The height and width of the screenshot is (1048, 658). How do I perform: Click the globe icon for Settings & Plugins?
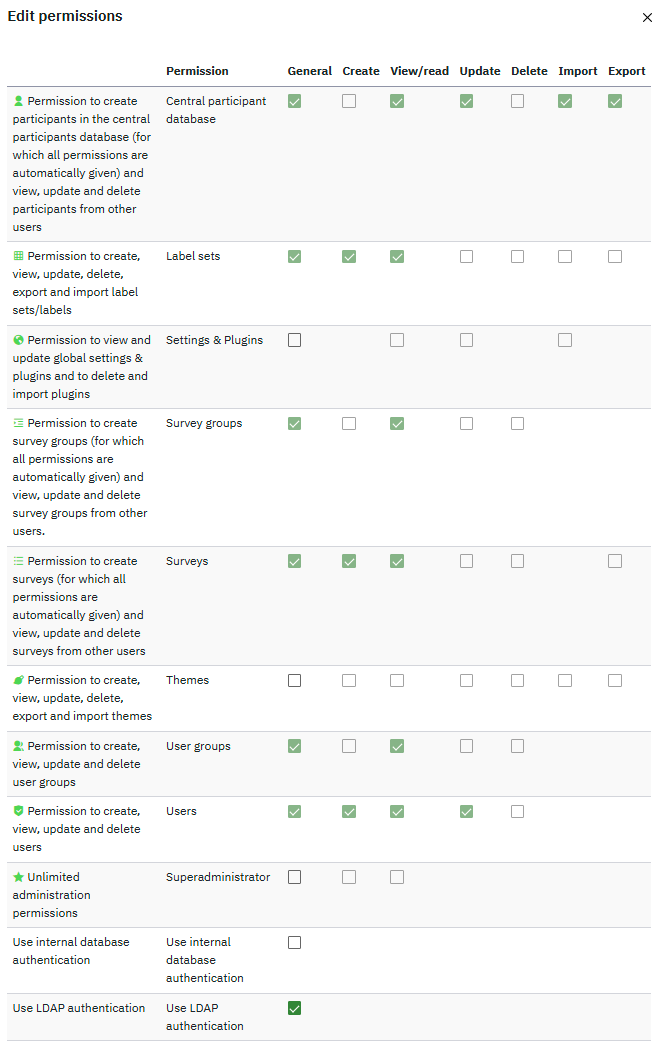pyautogui.click(x=18, y=340)
